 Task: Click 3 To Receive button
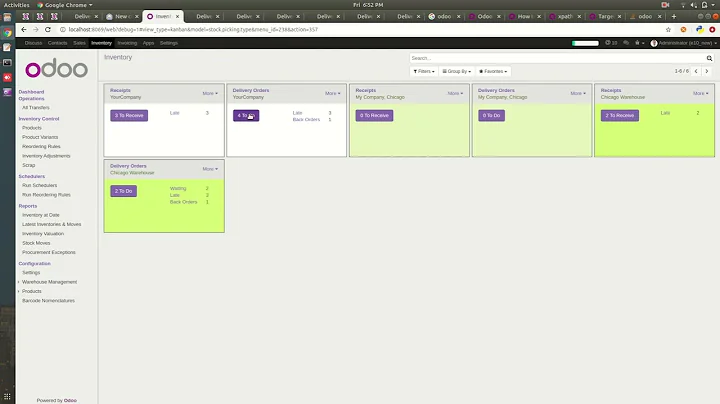coord(129,116)
